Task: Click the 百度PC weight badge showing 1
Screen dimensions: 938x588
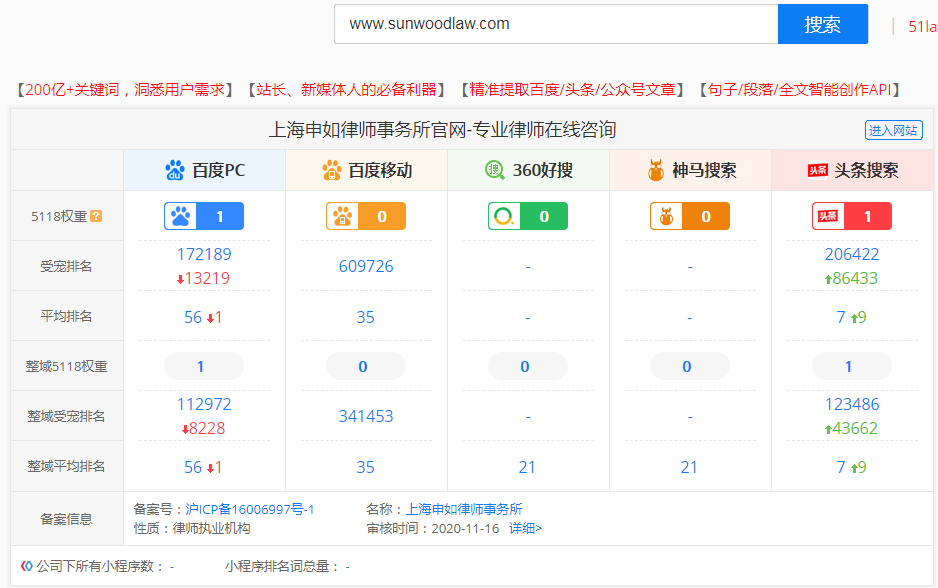Action: 204,217
